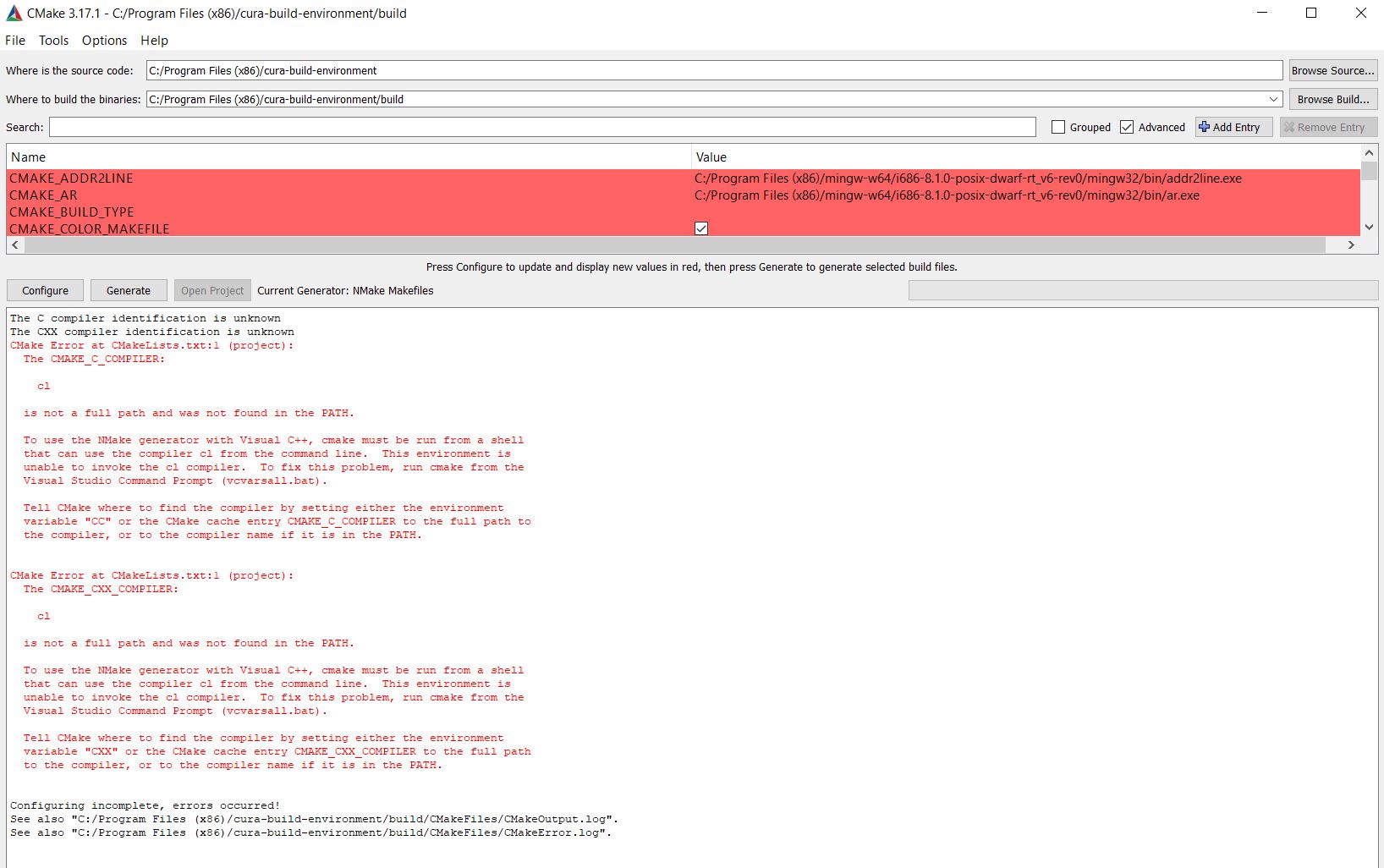Click the Name column header
Screen dimensions: 1384x868
(349, 157)
